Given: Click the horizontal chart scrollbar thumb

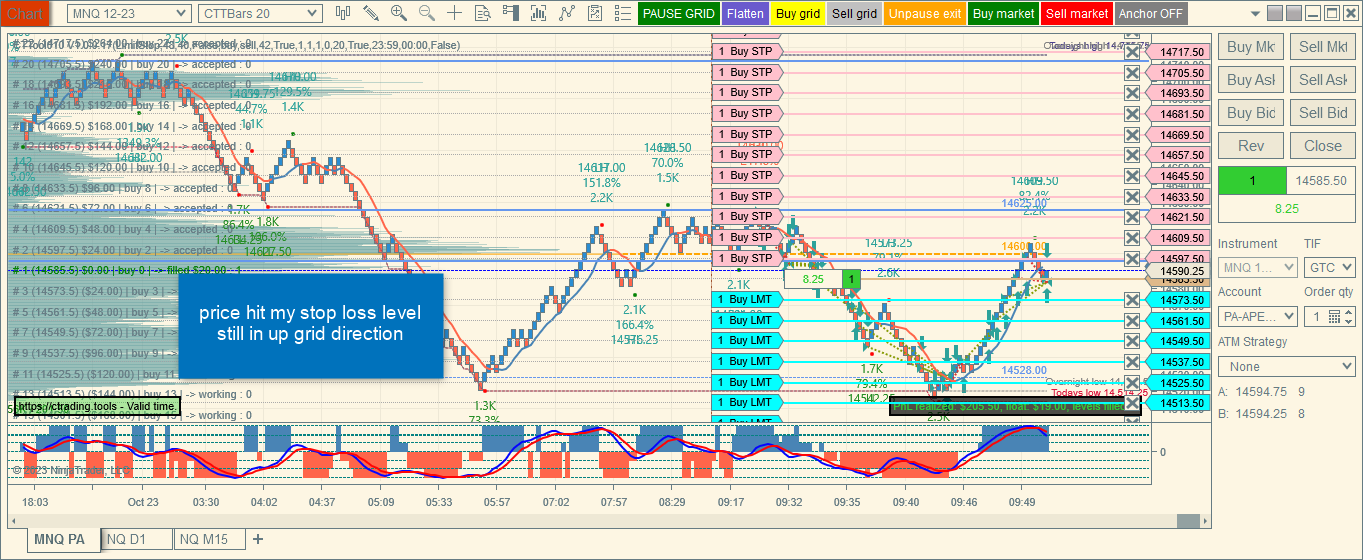Looking at the screenshot, I should [x=1187, y=521].
